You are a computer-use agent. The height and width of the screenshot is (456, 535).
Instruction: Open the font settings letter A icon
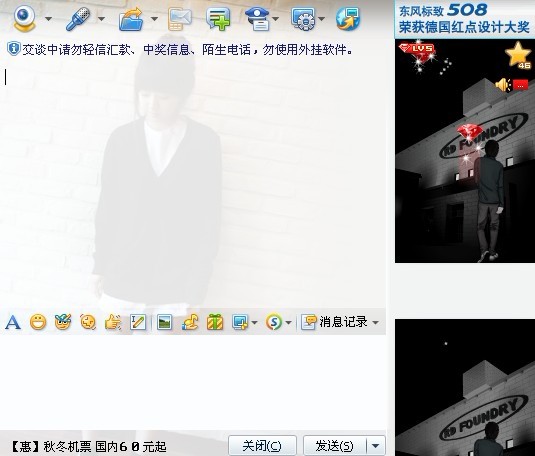tap(13, 322)
